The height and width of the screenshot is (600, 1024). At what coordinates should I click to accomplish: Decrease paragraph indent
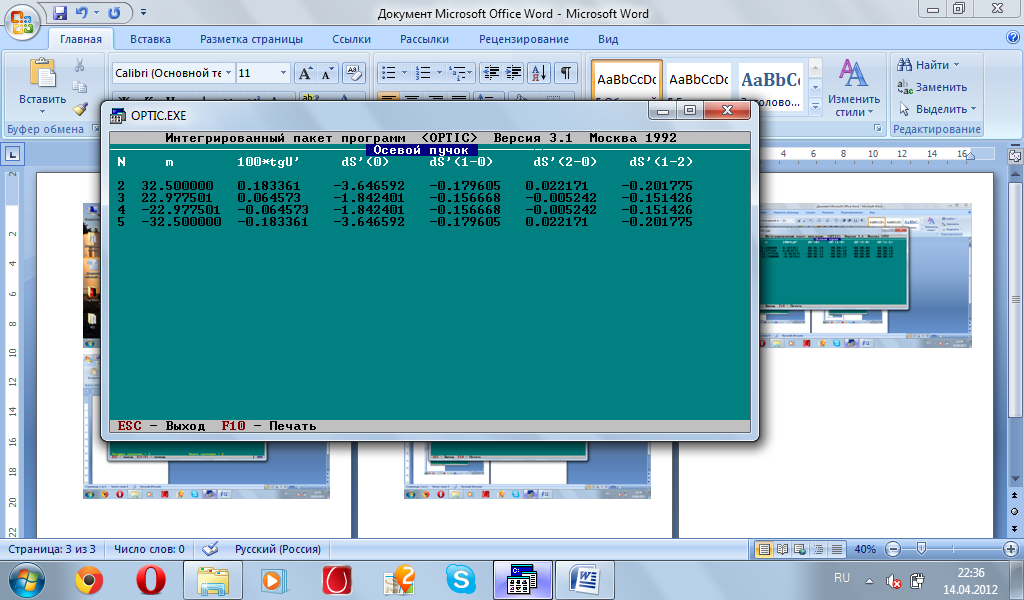click(x=490, y=73)
